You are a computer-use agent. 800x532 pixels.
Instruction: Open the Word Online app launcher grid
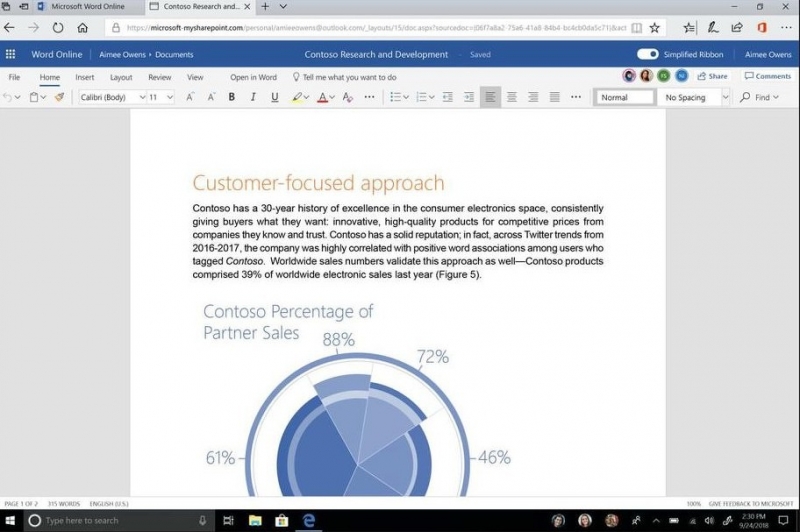coord(11,54)
